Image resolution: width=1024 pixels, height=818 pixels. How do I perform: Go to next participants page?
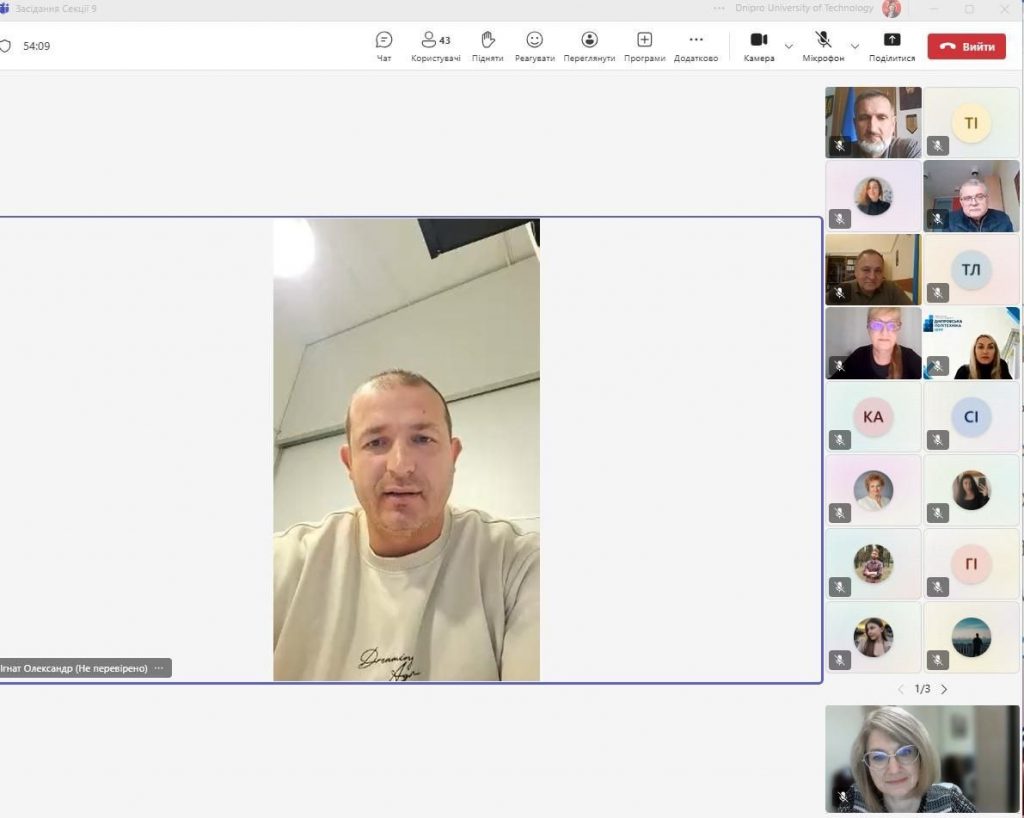[944, 689]
